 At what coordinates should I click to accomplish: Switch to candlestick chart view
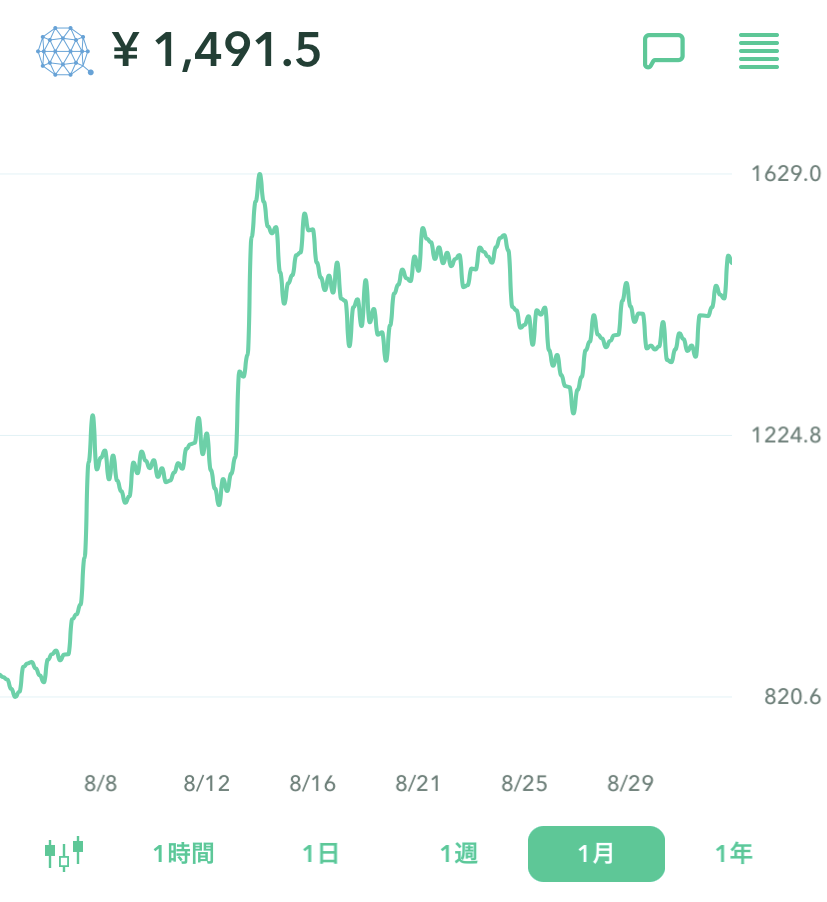pos(64,853)
